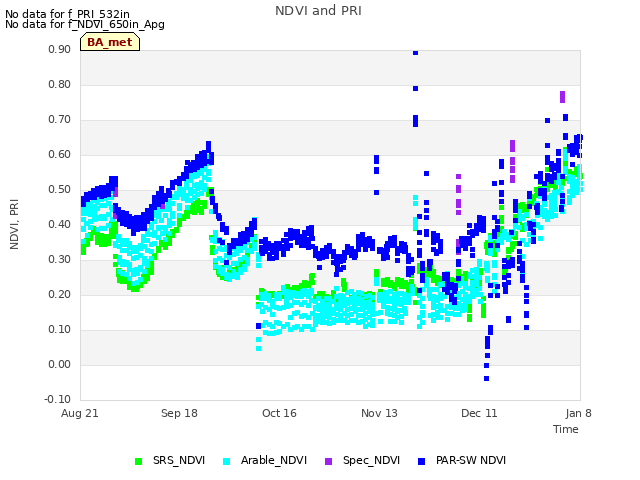Click the lowest blue point below 0.00
The width and height of the screenshot is (640, 480).
click(487, 379)
